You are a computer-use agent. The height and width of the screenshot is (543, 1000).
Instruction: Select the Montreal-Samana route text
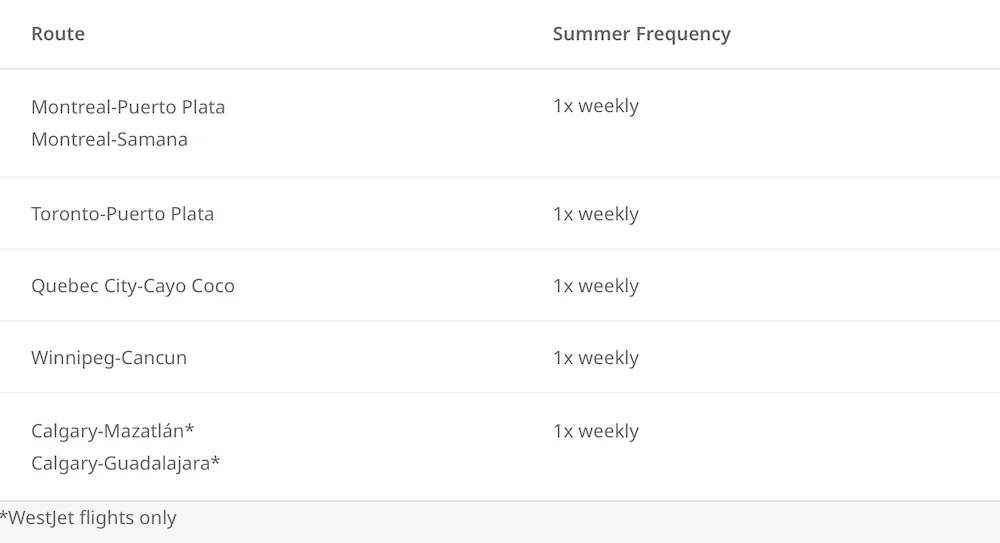pyautogui.click(x=110, y=139)
